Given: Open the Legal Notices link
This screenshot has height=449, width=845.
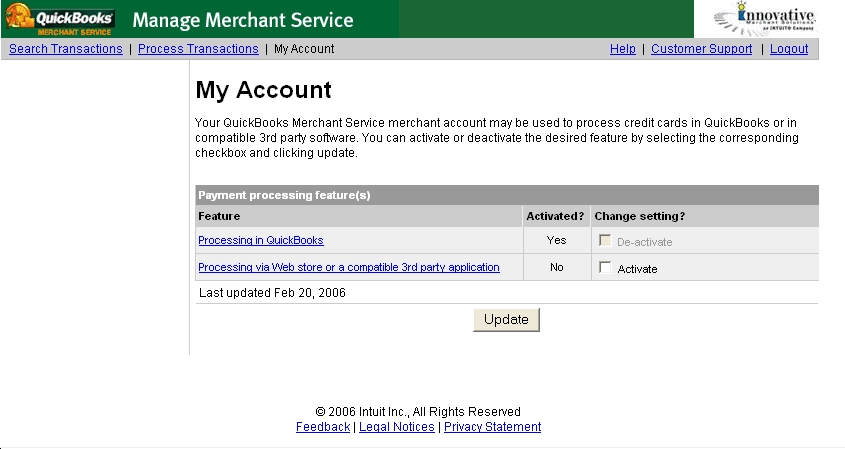Looking at the screenshot, I should click(x=397, y=427).
